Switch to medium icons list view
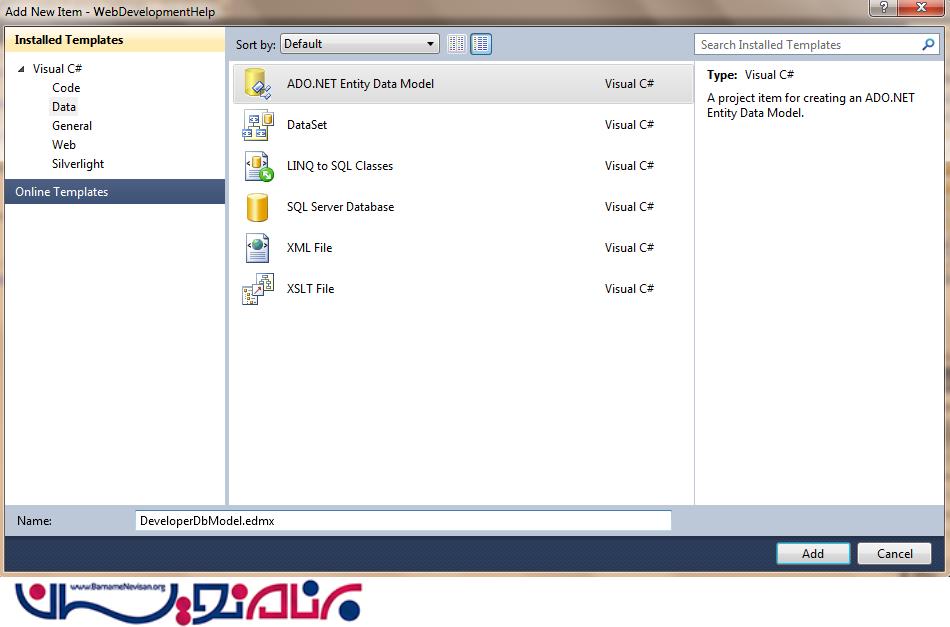The image size is (950, 627). pyautogui.click(x=480, y=44)
